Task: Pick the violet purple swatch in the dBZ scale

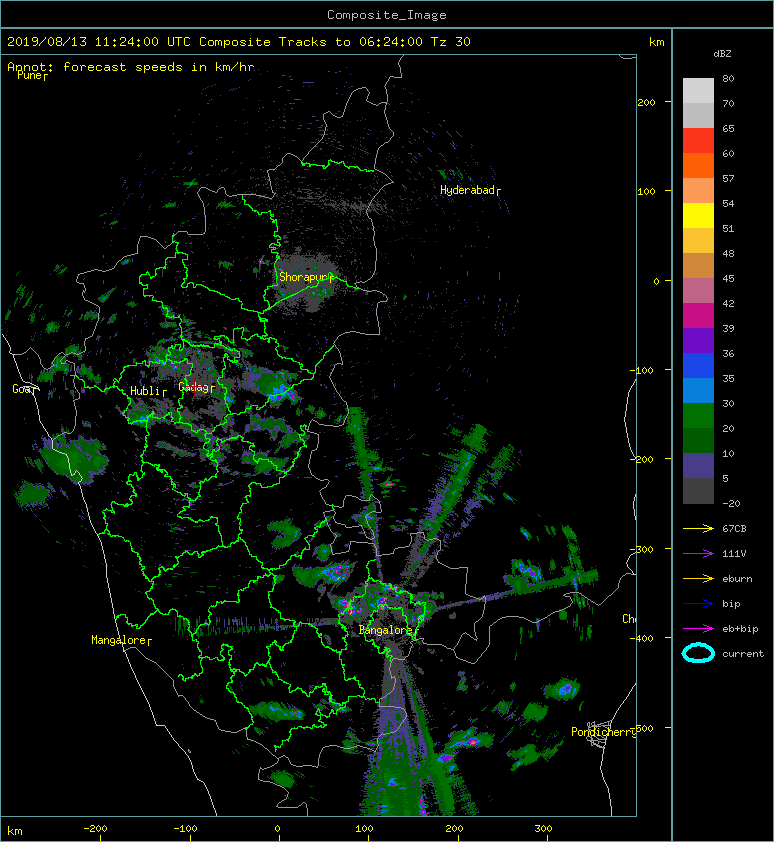Action: [x=698, y=340]
